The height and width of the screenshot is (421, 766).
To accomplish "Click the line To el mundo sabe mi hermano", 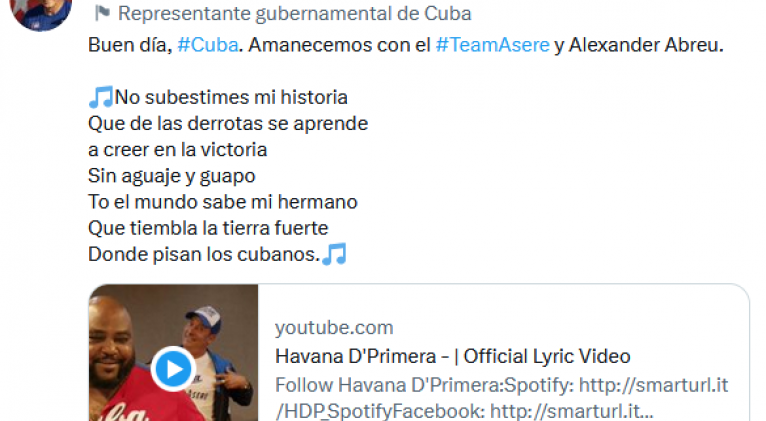I will (x=223, y=202).
